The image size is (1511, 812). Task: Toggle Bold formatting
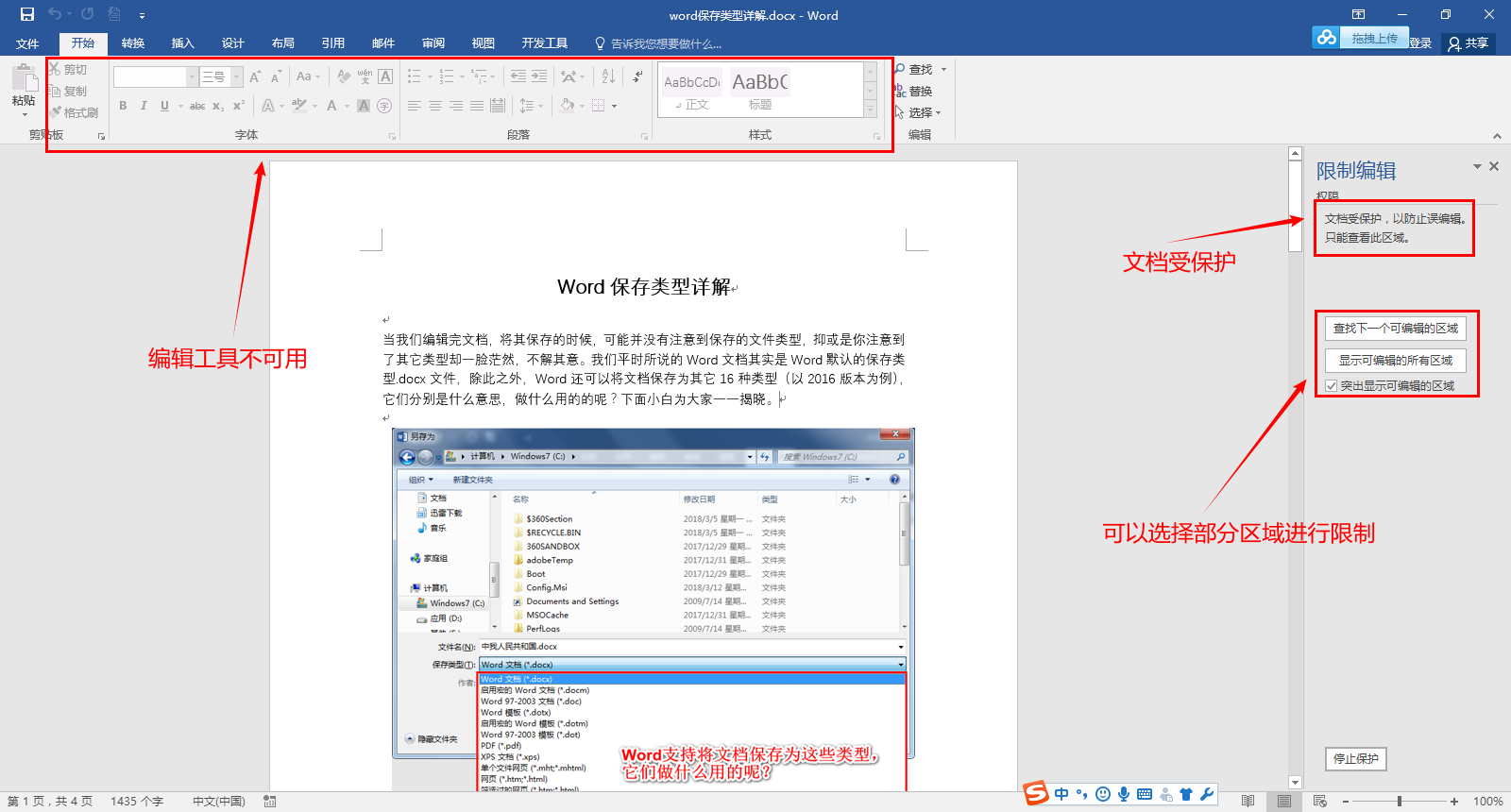[x=123, y=106]
